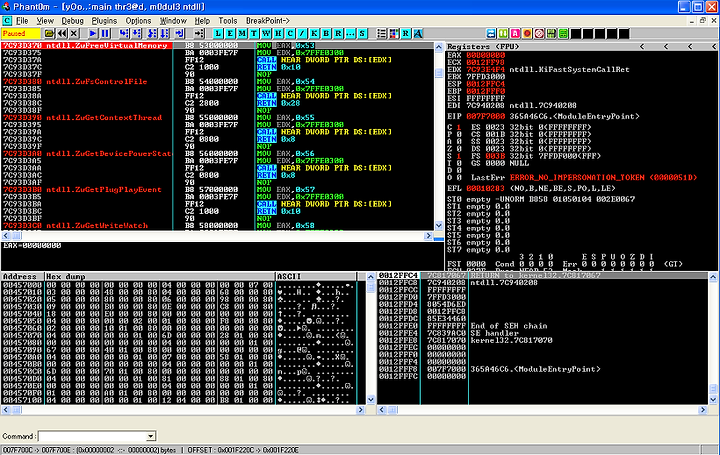Click the Command input field
Screen dimensions: 720x455
point(92,436)
